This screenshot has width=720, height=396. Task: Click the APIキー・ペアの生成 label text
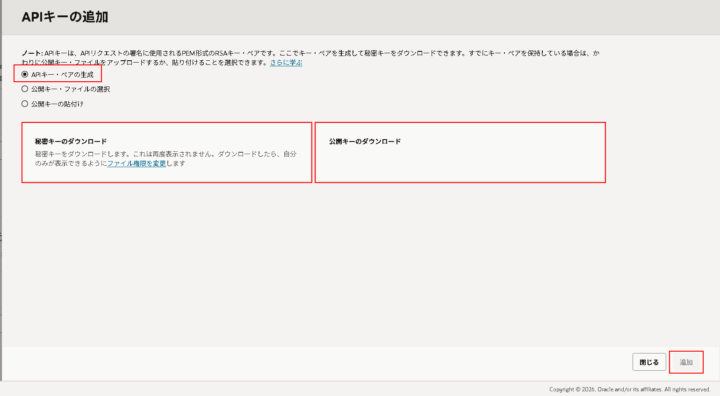(x=62, y=74)
